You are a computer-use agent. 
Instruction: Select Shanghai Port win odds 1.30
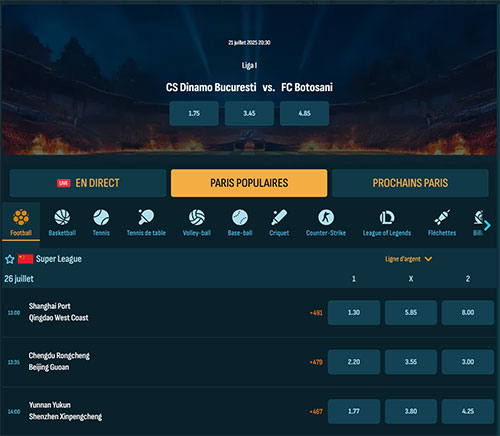click(x=354, y=312)
